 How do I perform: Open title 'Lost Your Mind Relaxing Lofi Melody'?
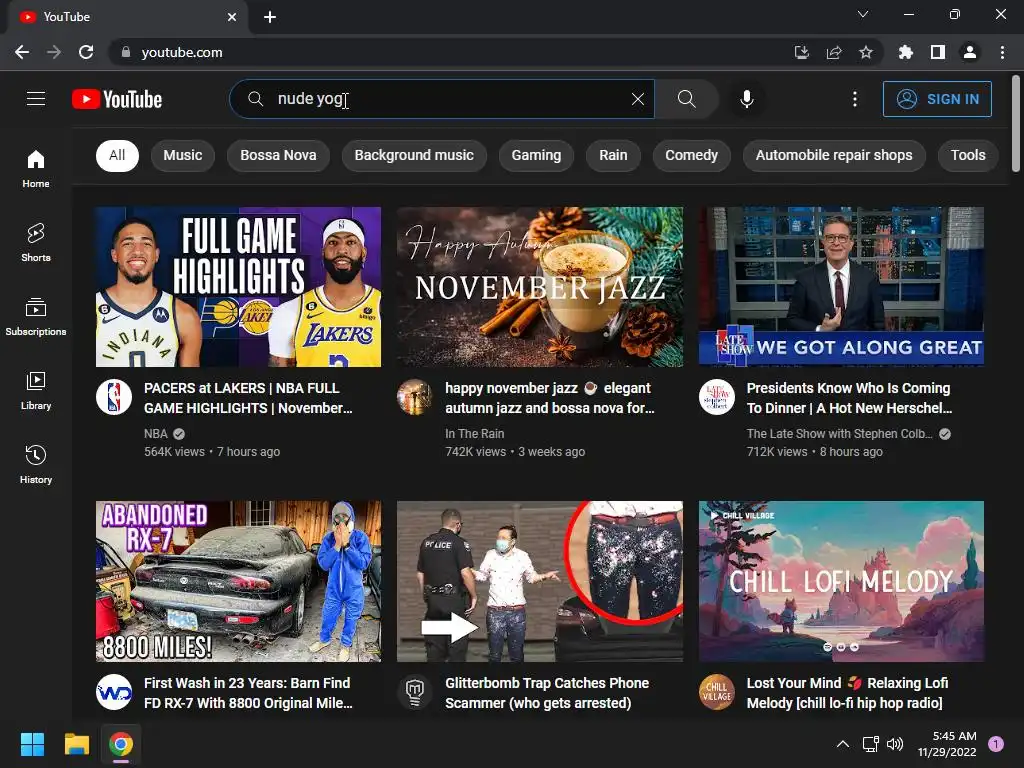(x=848, y=693)
